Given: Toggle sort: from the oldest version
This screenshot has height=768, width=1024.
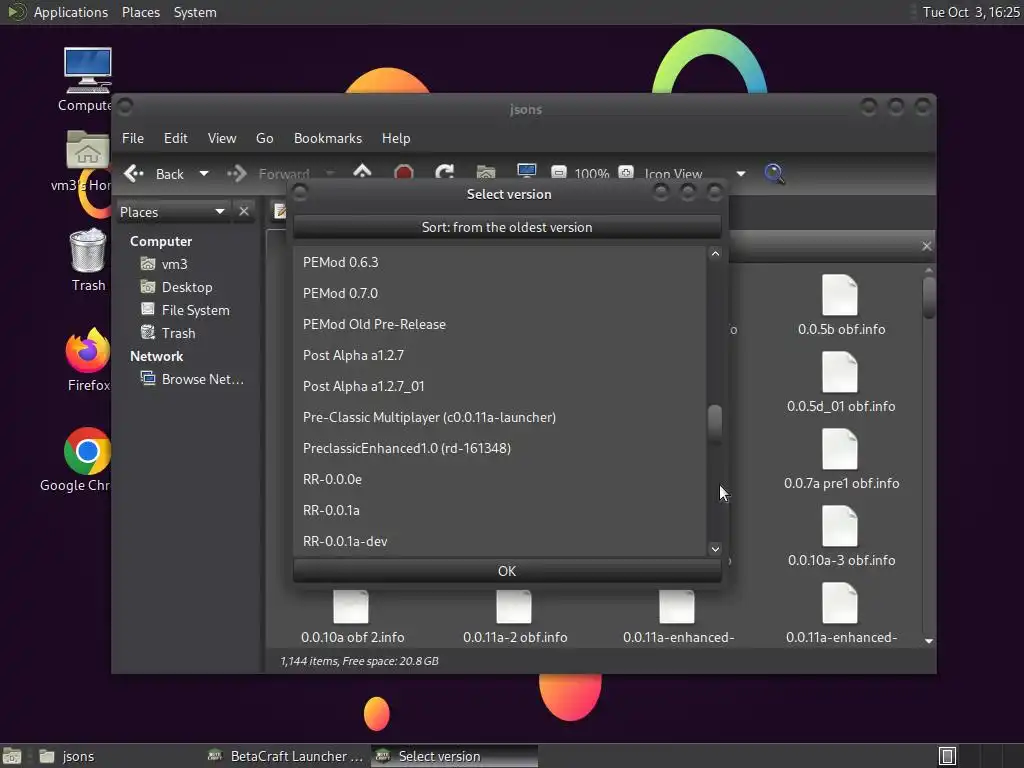Looking at the screenshot, I should 507,227.
